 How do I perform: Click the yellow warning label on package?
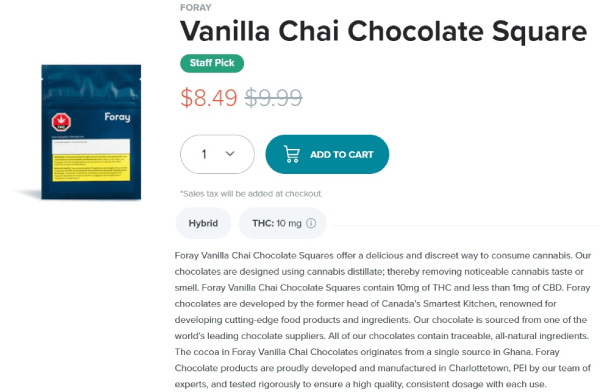tap(91, 167)
